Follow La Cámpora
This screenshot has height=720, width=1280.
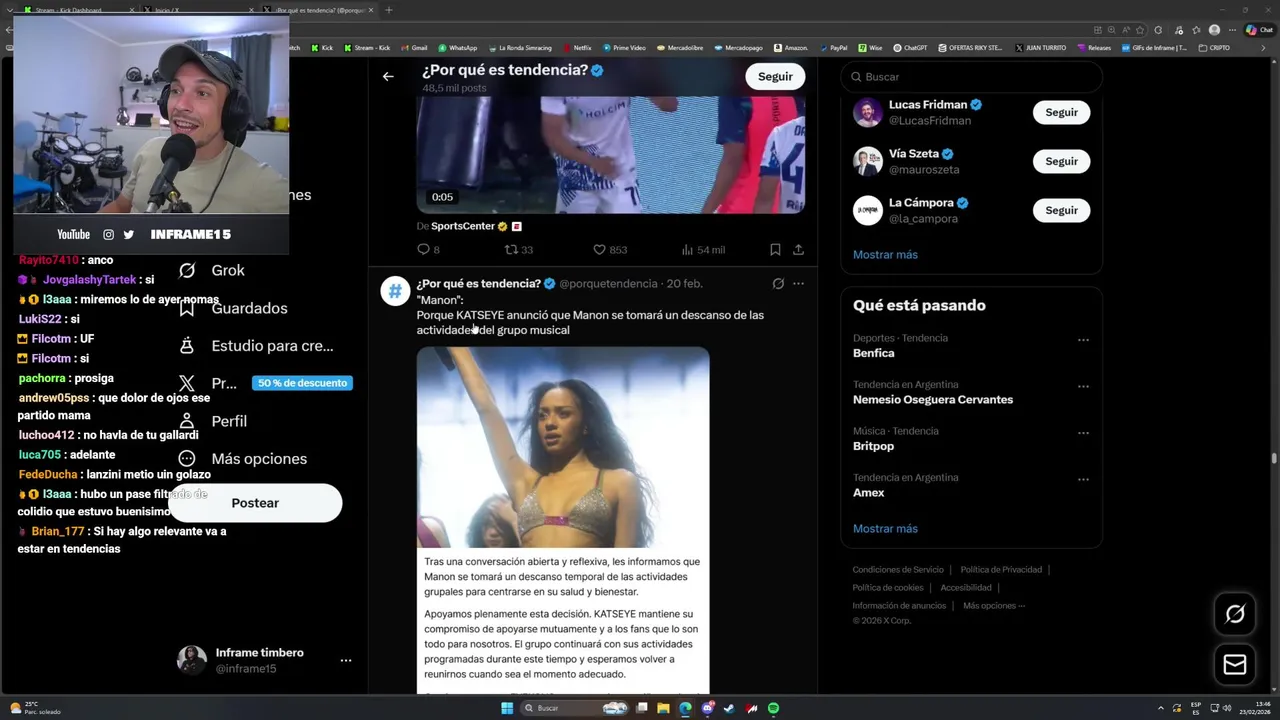[1061, 210]
